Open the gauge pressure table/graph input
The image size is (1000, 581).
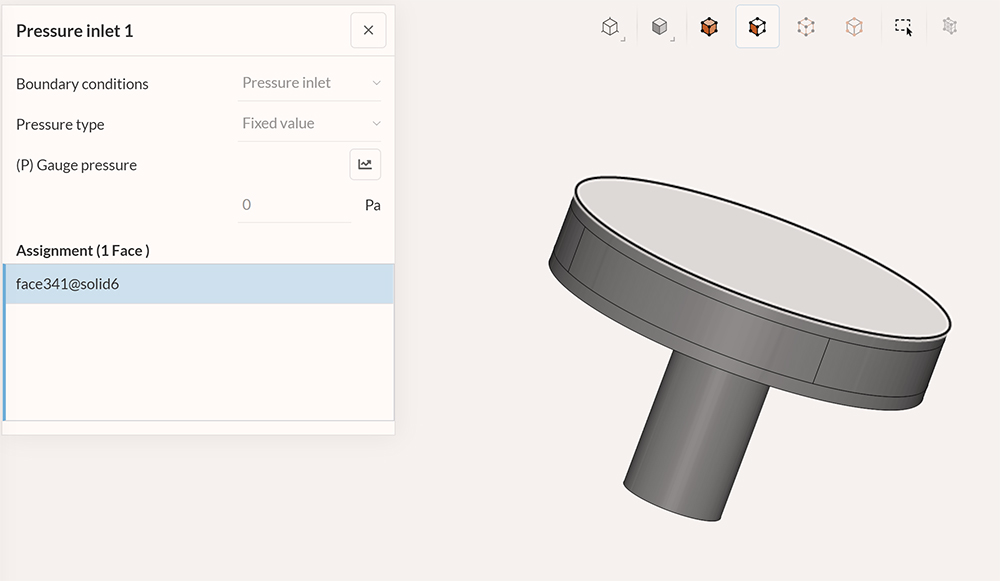[x=365, y=165]
